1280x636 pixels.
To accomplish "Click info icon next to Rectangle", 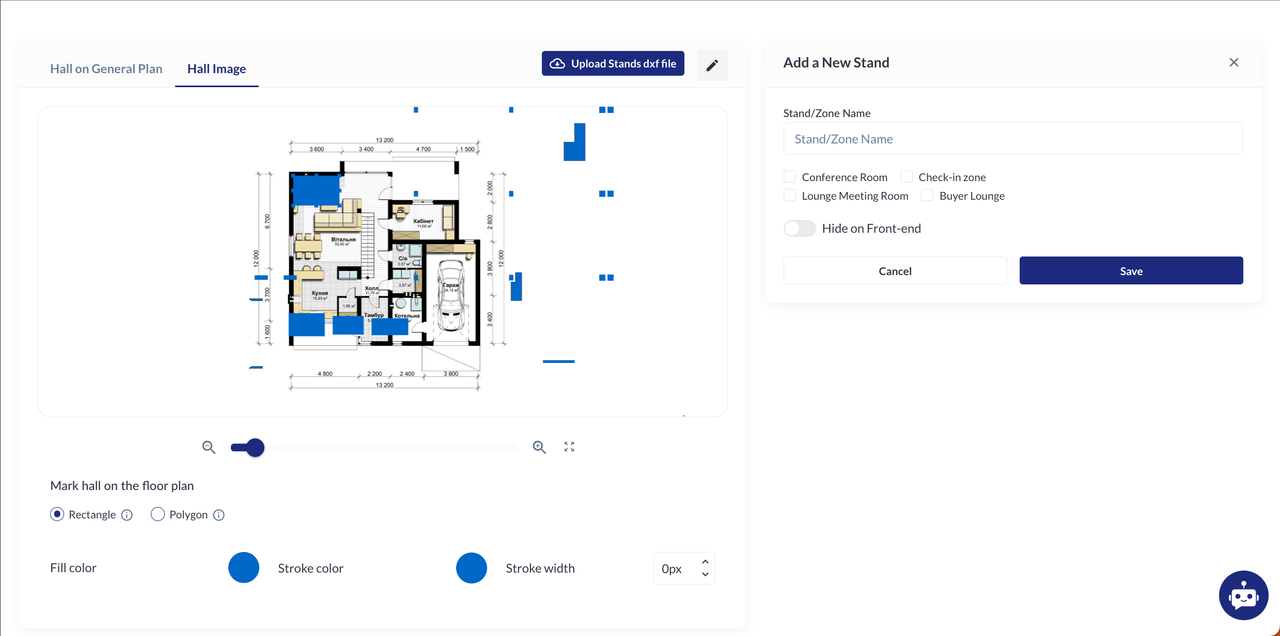I will coord(127,515).
